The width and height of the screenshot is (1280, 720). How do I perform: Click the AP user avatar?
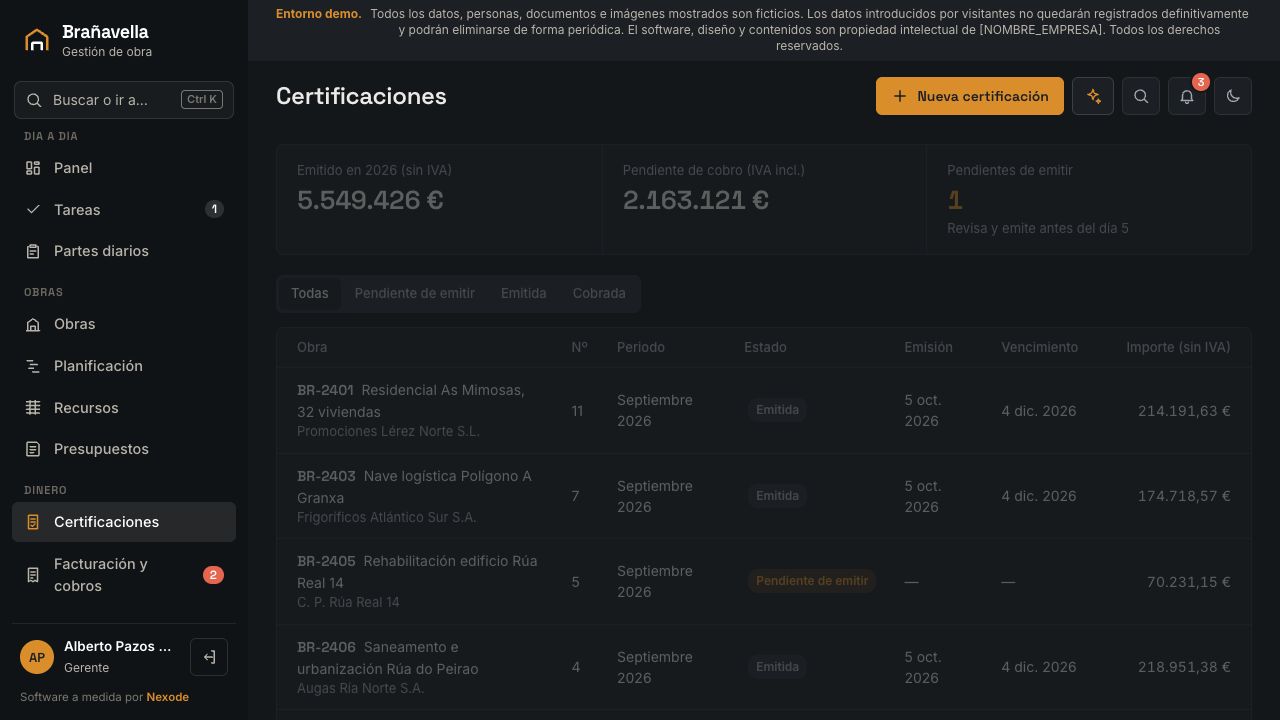[37, 657]
